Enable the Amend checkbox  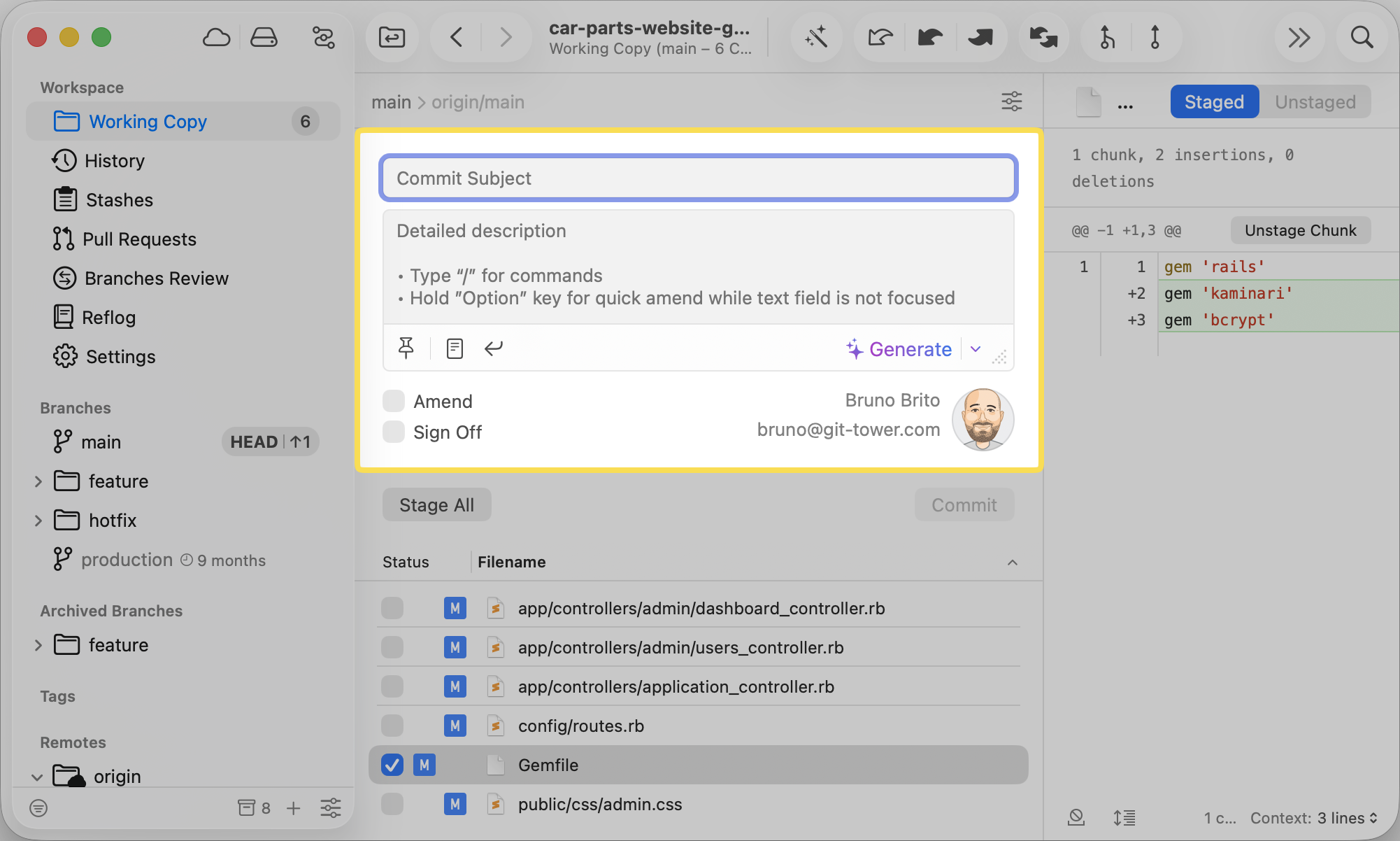coord(393,400)
